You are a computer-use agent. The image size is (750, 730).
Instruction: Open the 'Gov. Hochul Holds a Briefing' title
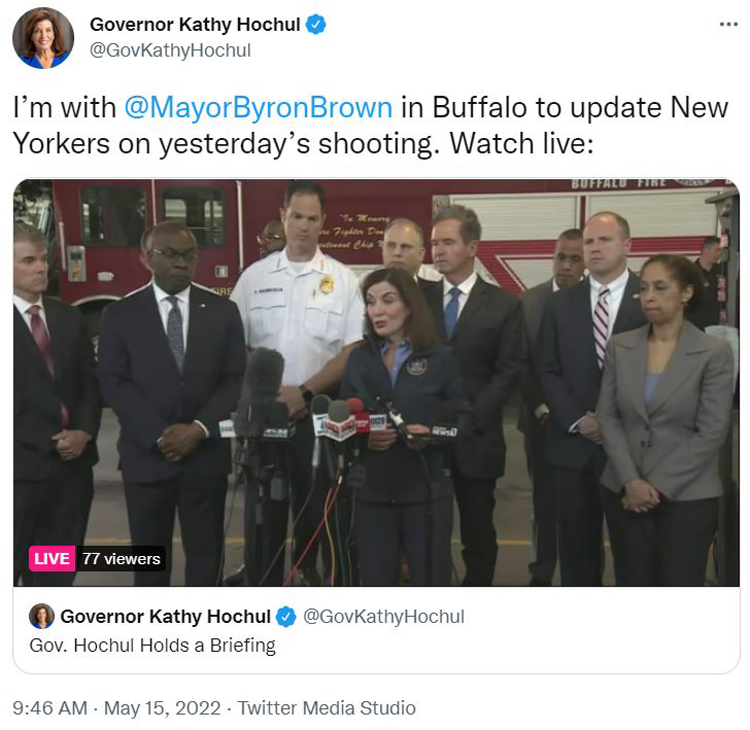[x=152, y=646]
